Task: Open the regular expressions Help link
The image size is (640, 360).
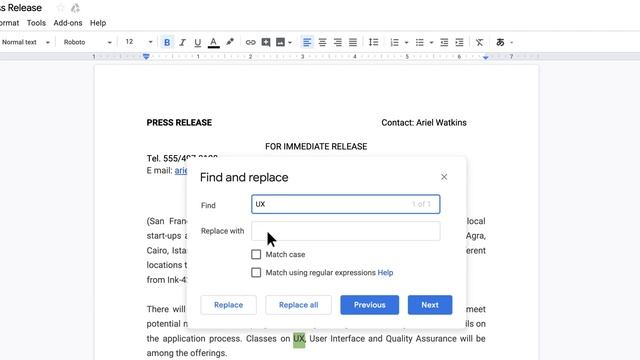Action: pyautogui.click(x=385, y=272)
